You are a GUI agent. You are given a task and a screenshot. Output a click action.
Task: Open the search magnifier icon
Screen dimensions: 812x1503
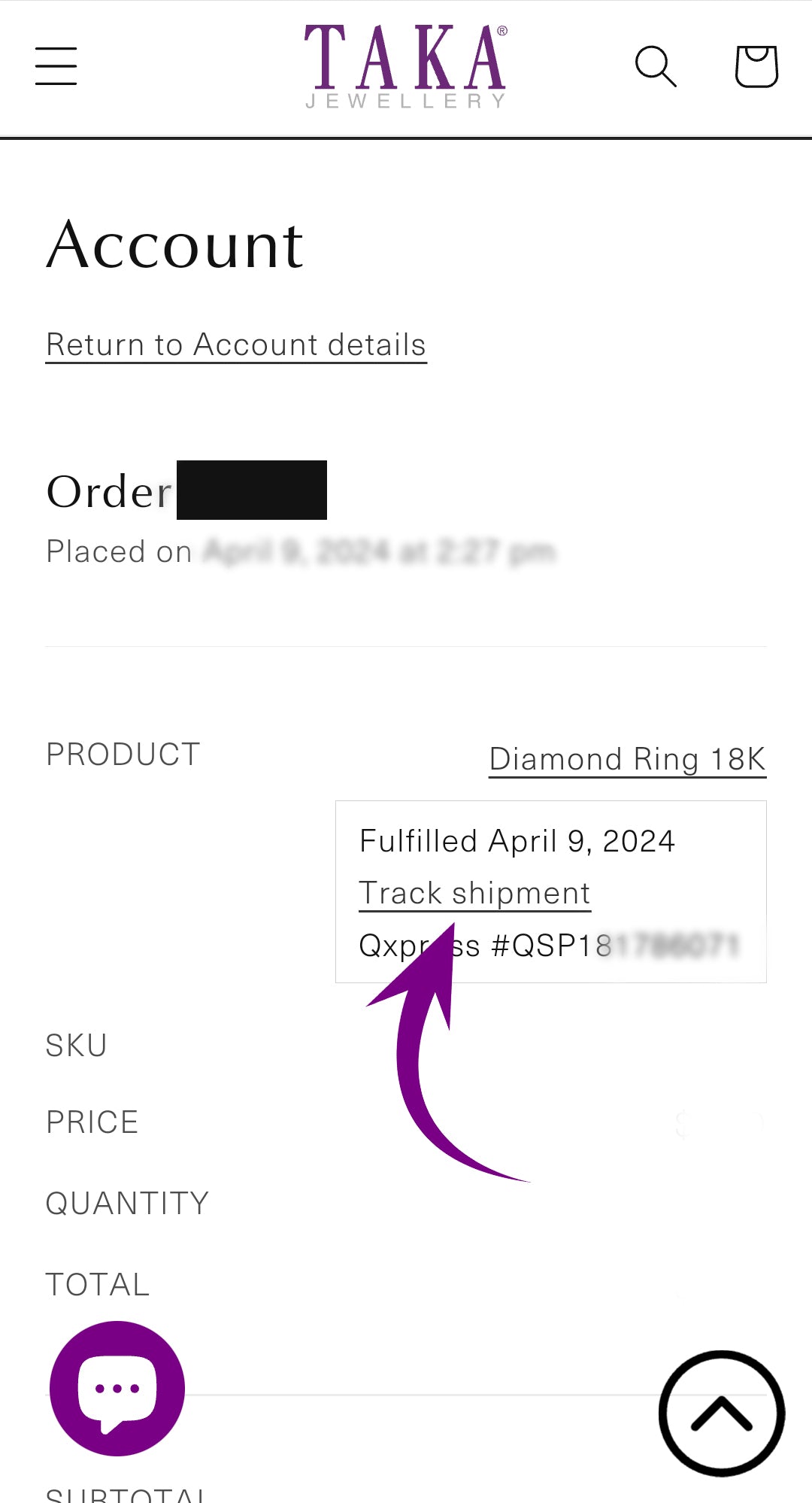point(656,66)
